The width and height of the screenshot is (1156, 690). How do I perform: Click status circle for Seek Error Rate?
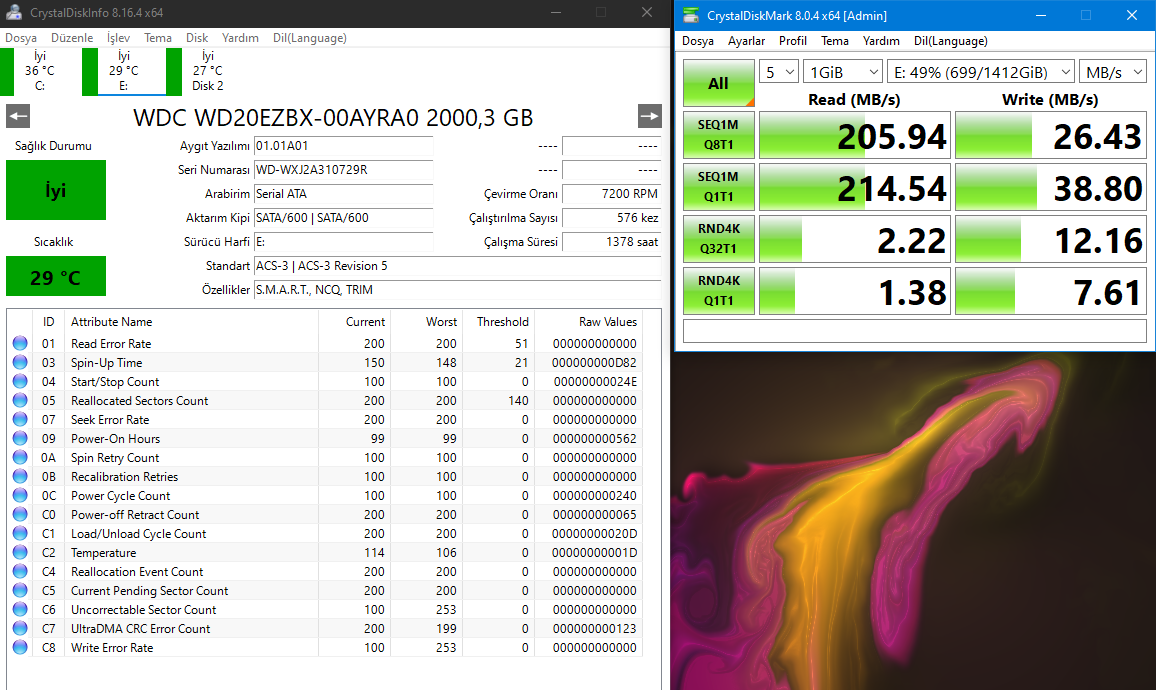pos(20,419)
